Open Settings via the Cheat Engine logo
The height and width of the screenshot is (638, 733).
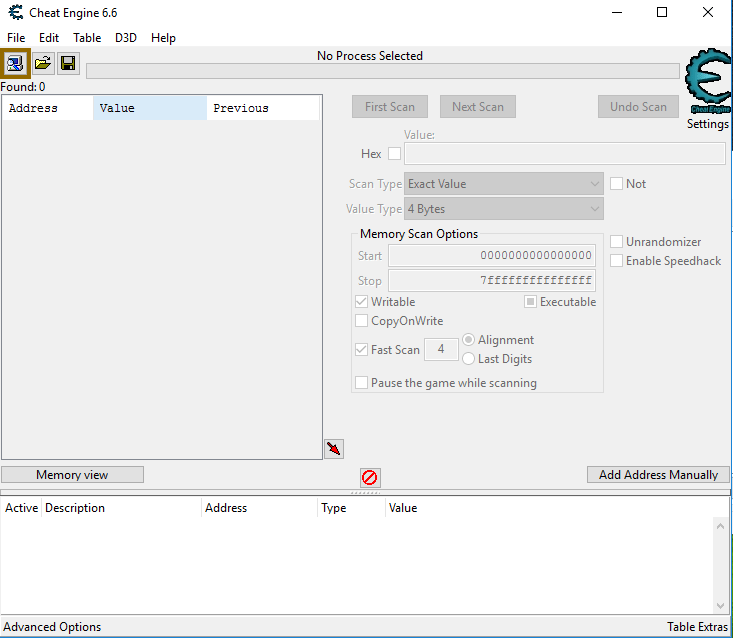pos(708,81)
